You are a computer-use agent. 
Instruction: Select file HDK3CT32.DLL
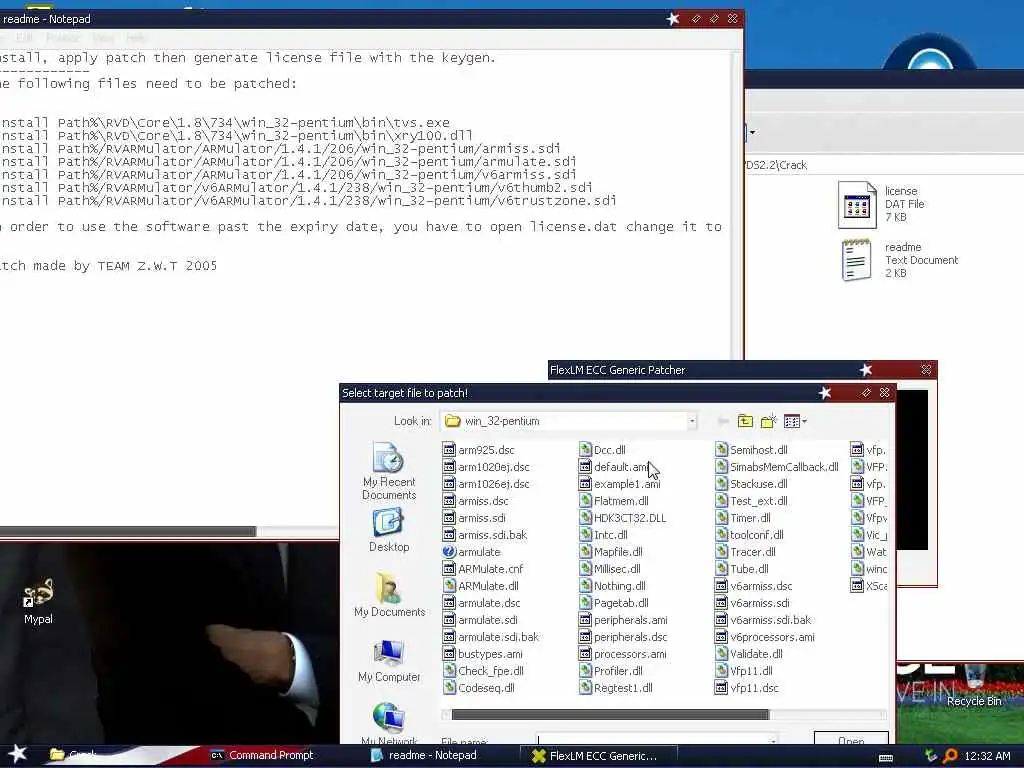pyautogui.click(x=622, y=518)
